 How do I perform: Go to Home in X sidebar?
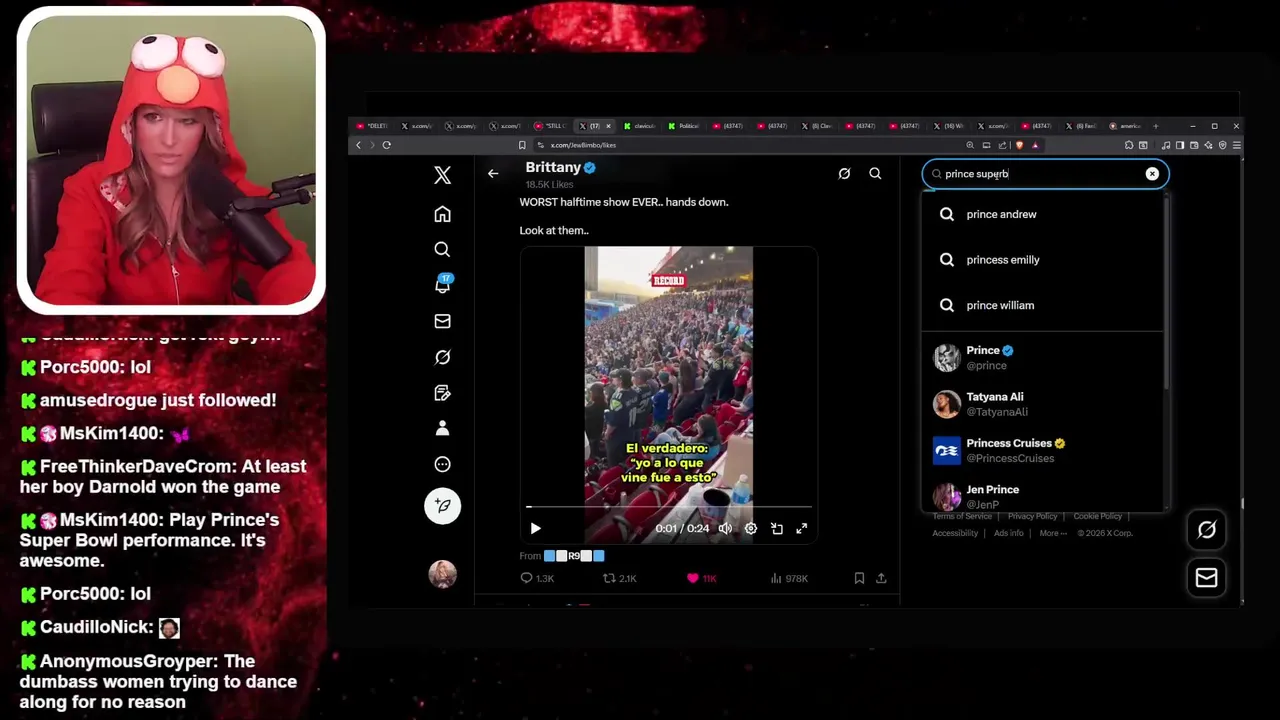(x=442, y=214)
